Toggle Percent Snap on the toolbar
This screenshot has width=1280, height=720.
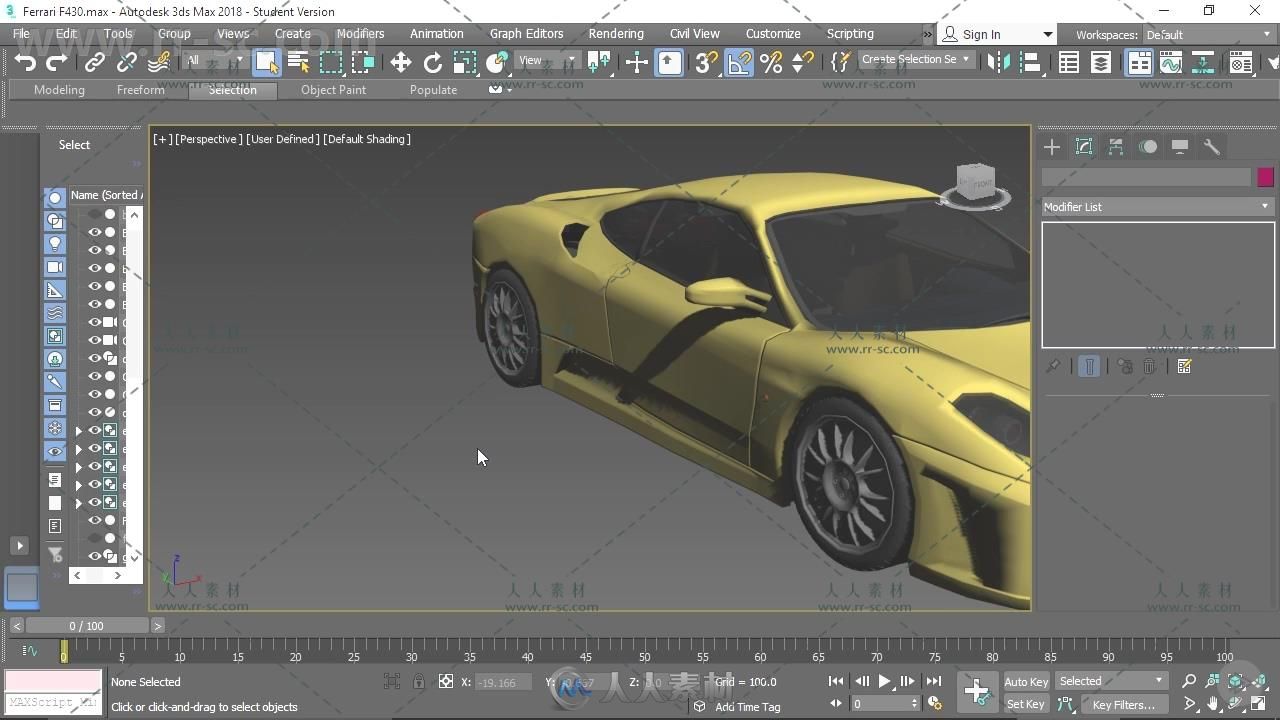tap(771, 63)
